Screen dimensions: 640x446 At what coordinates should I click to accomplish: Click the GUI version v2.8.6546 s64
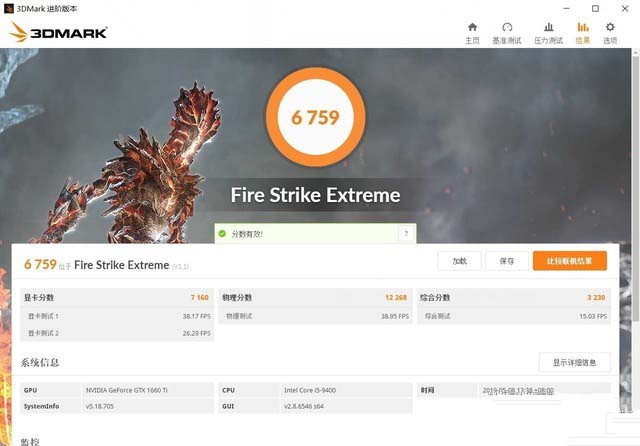[x=304, y=406]
